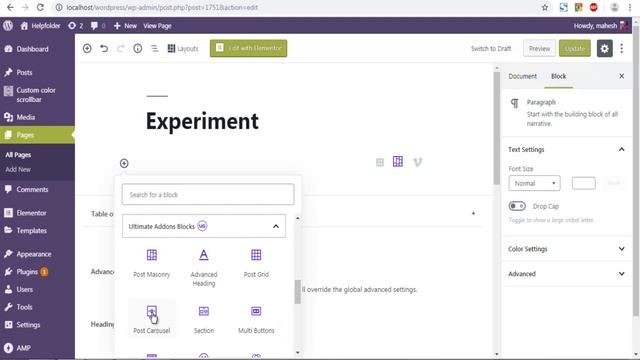
Task: Insert the Post Grid block
Action: pos(256,263)
